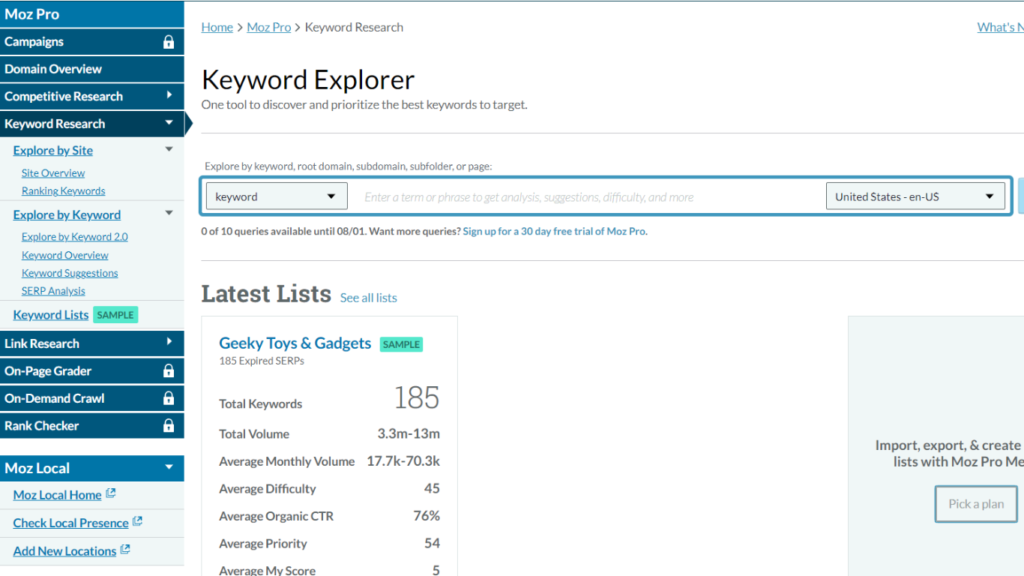The height and width of the screenshot is (576, 1024).
Task: Open the Geeky Toys & Gadgets list
Action: click(x=295, y=343)
